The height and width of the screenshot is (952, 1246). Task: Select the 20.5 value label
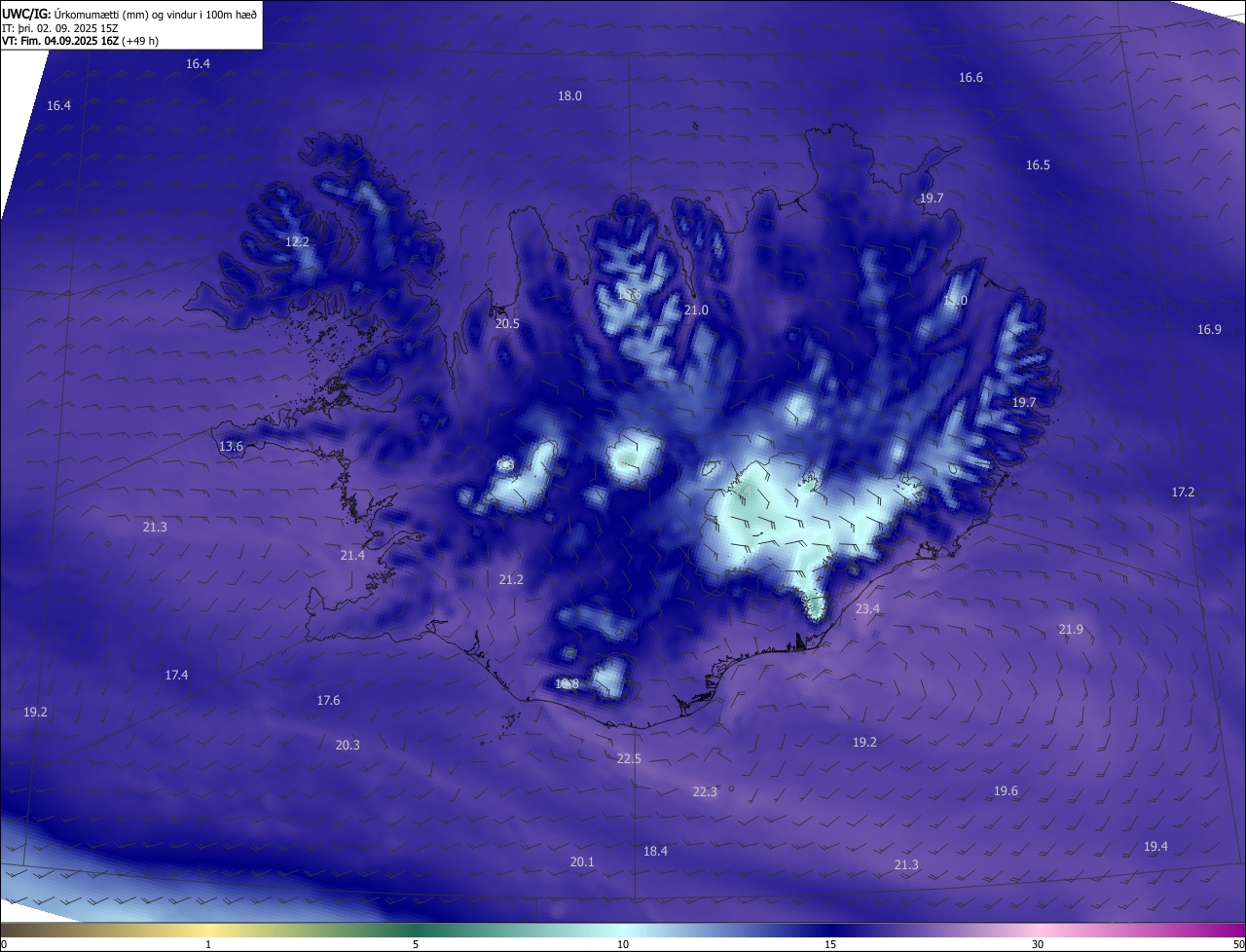(x=507, y=323)
